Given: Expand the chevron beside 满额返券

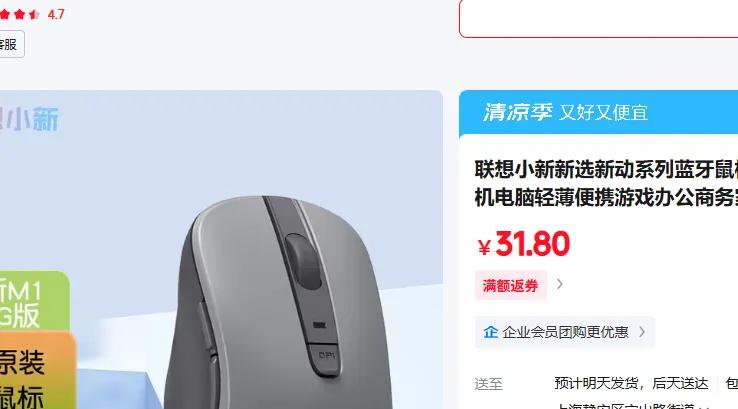Looking at the screenshot, I should [560, 284].
